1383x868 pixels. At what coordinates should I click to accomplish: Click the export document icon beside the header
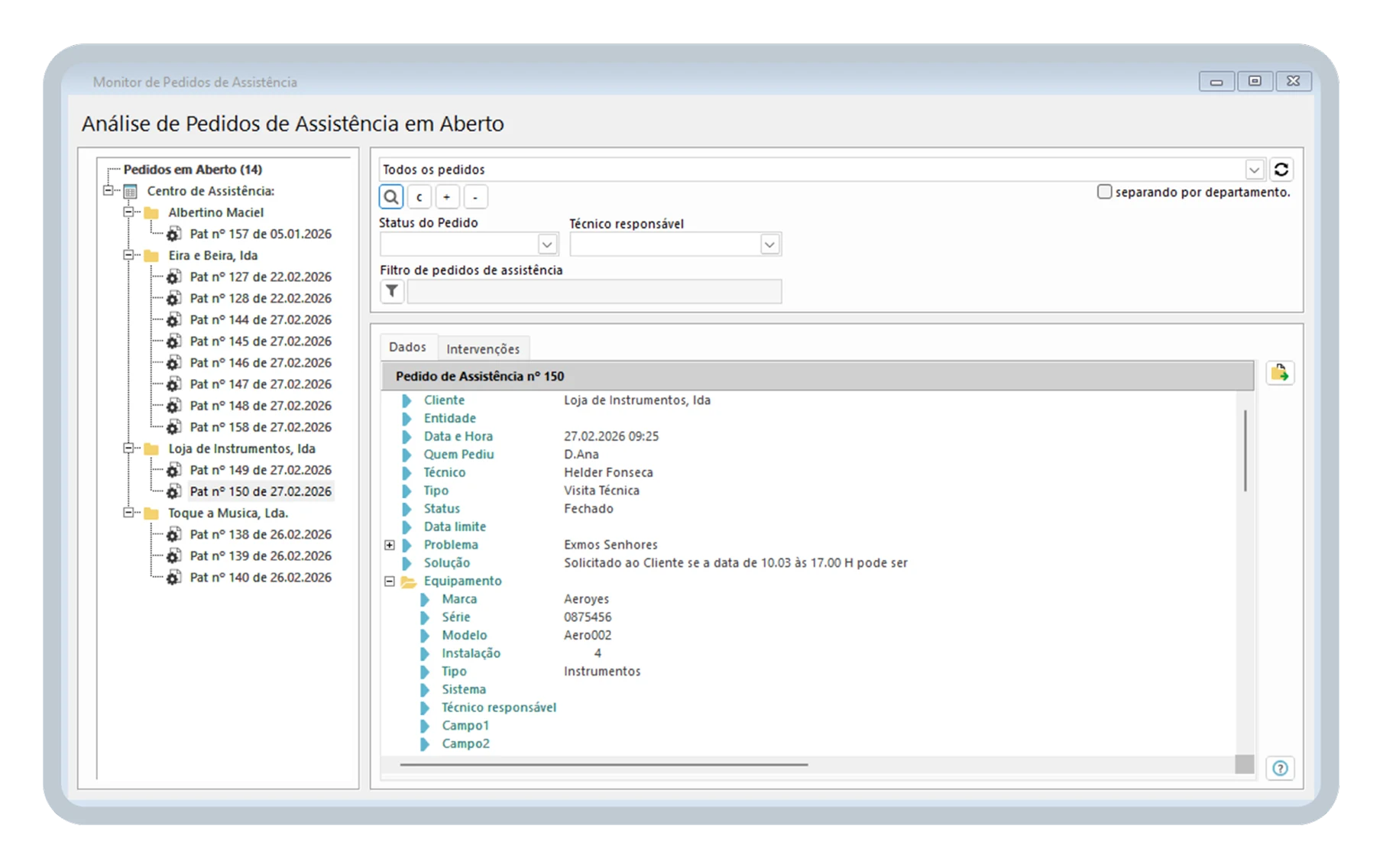1280,373
